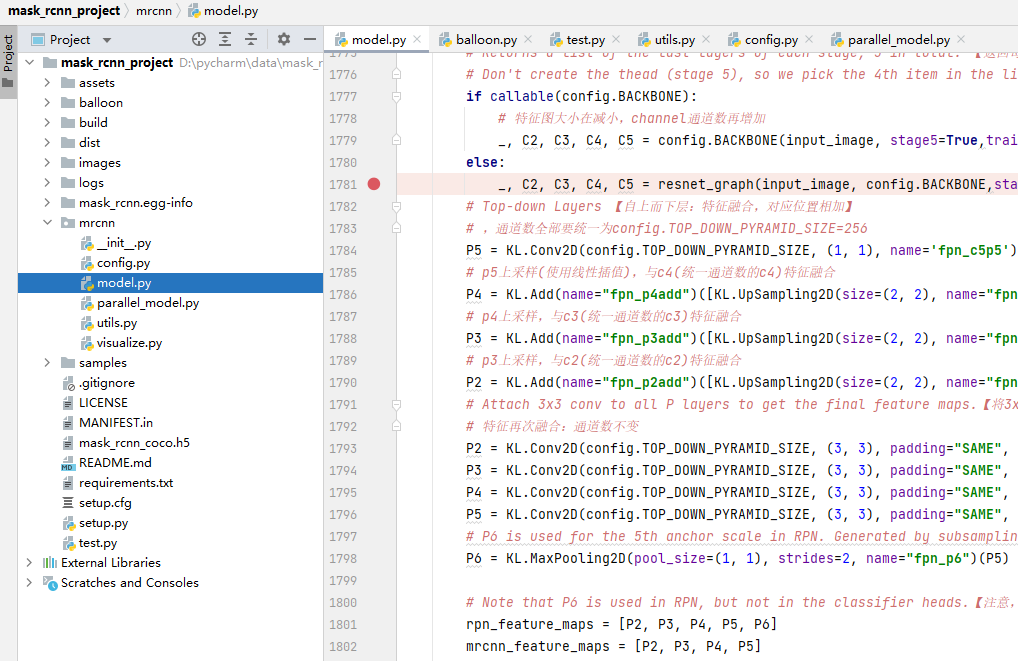
Task: Switch to the utils.py editor tab
Action: (x=675, y=40)
